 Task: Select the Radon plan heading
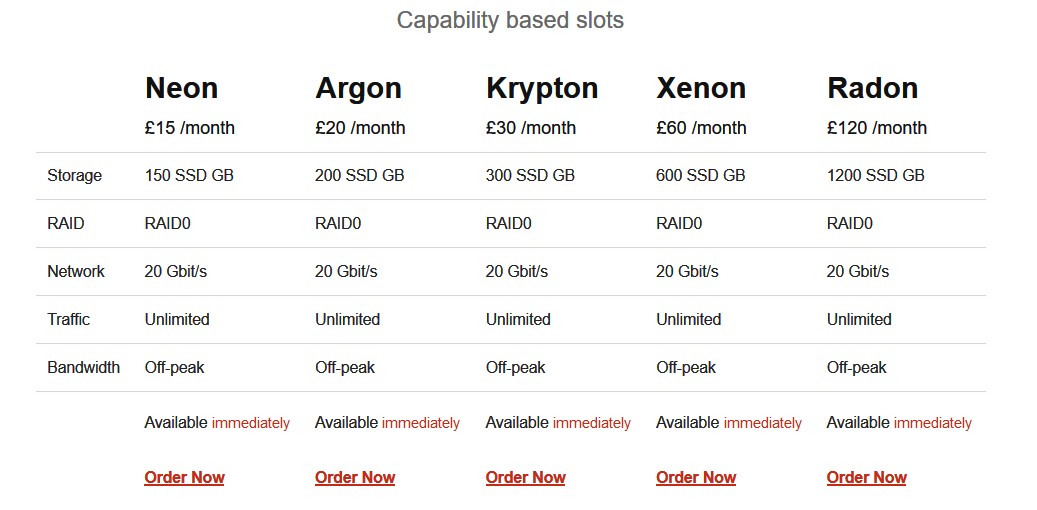(872, 88)
